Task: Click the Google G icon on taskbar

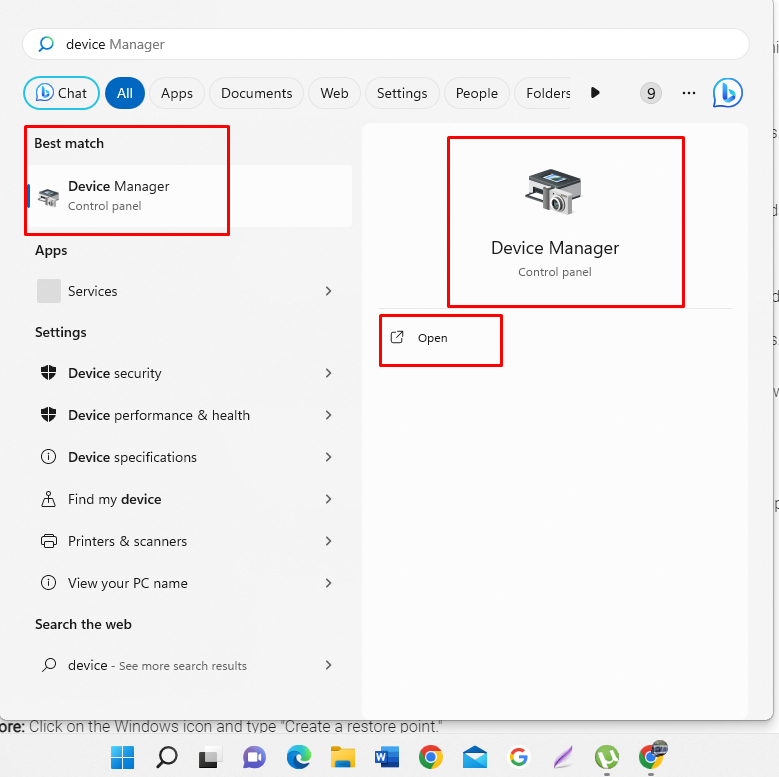Action: (519, 757)
